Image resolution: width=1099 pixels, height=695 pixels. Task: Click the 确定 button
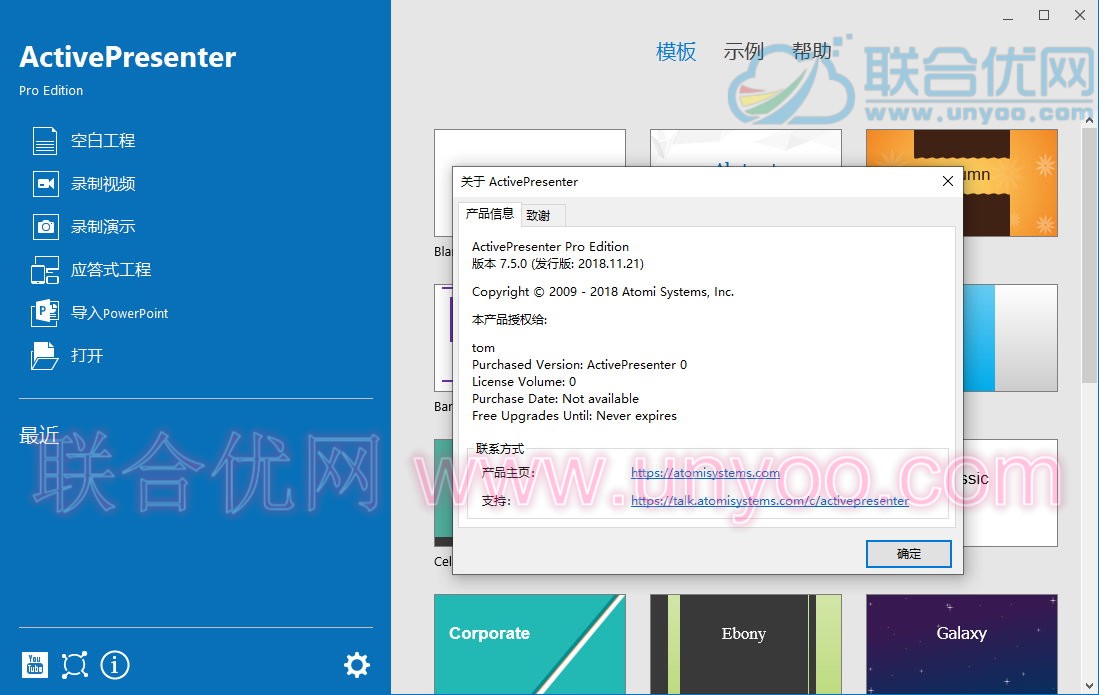(909, 553)
